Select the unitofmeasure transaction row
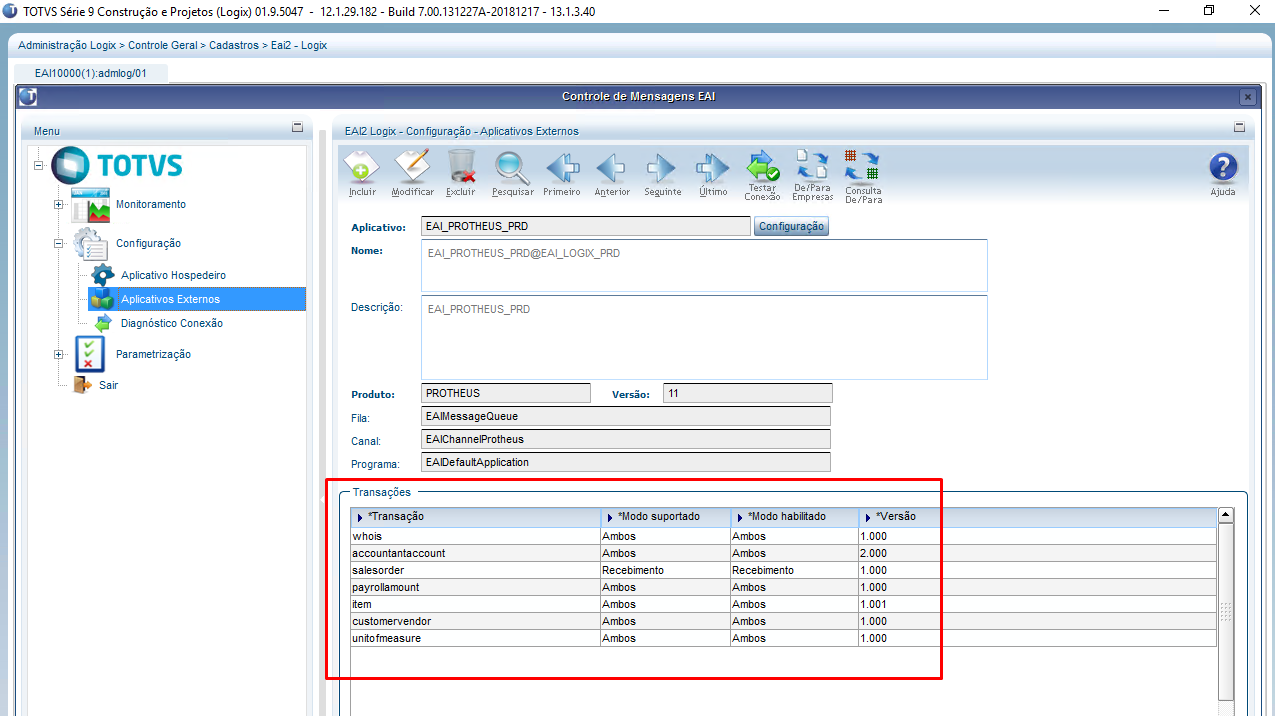 (x=783, y=638)
